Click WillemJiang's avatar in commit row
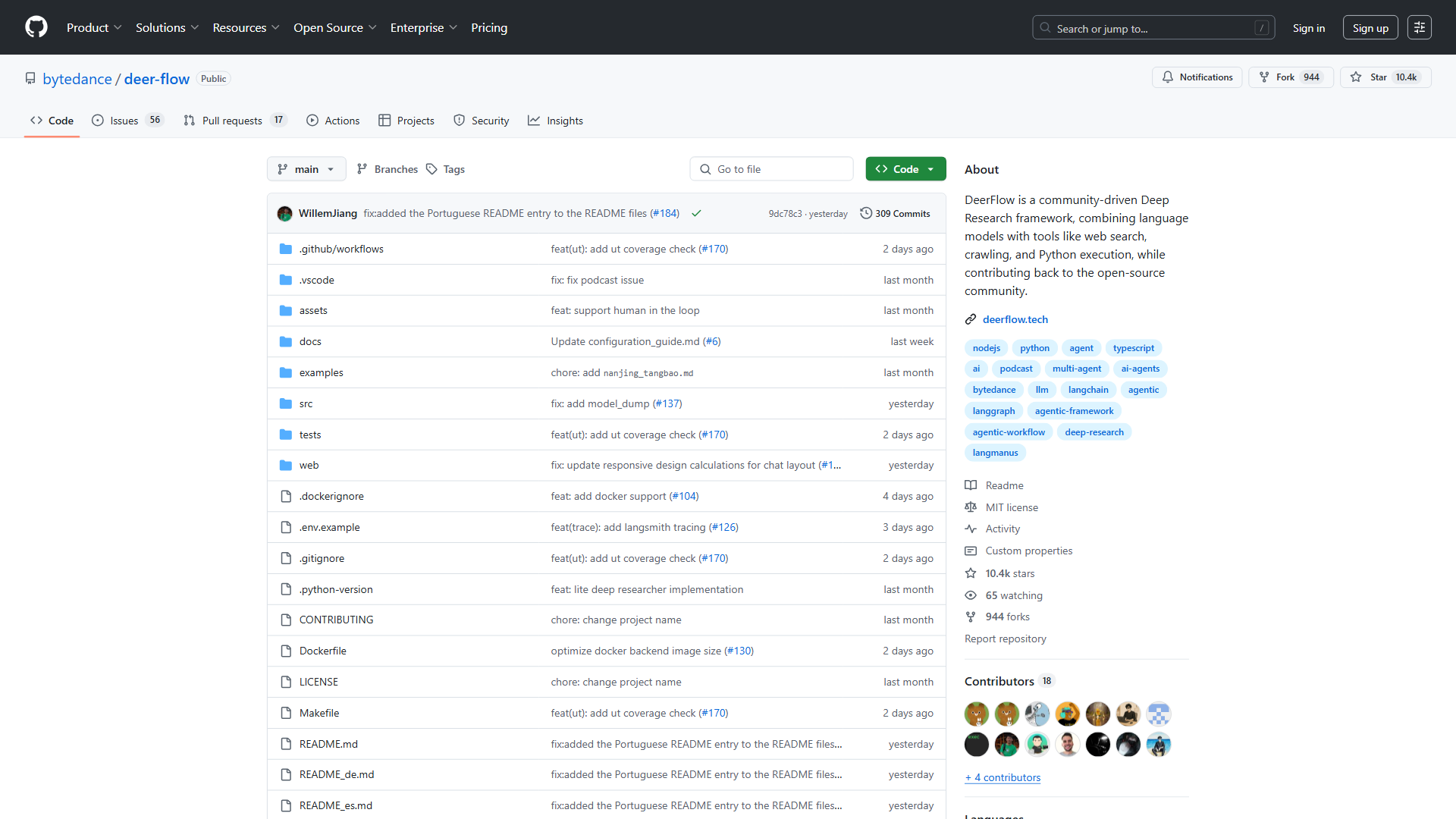The image size is (1456, 819). [x=285, y=214]
